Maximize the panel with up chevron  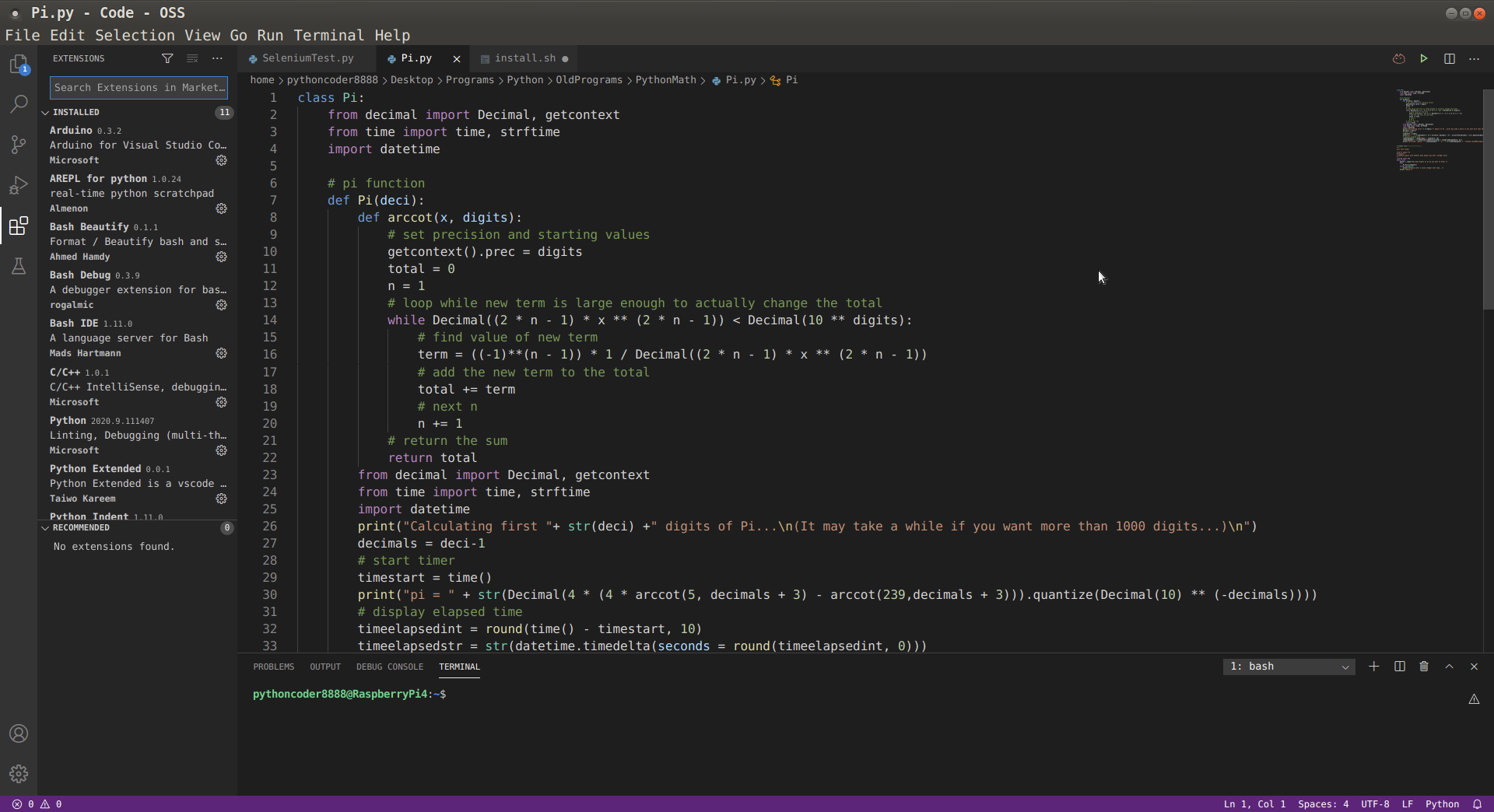(1449, 667)
